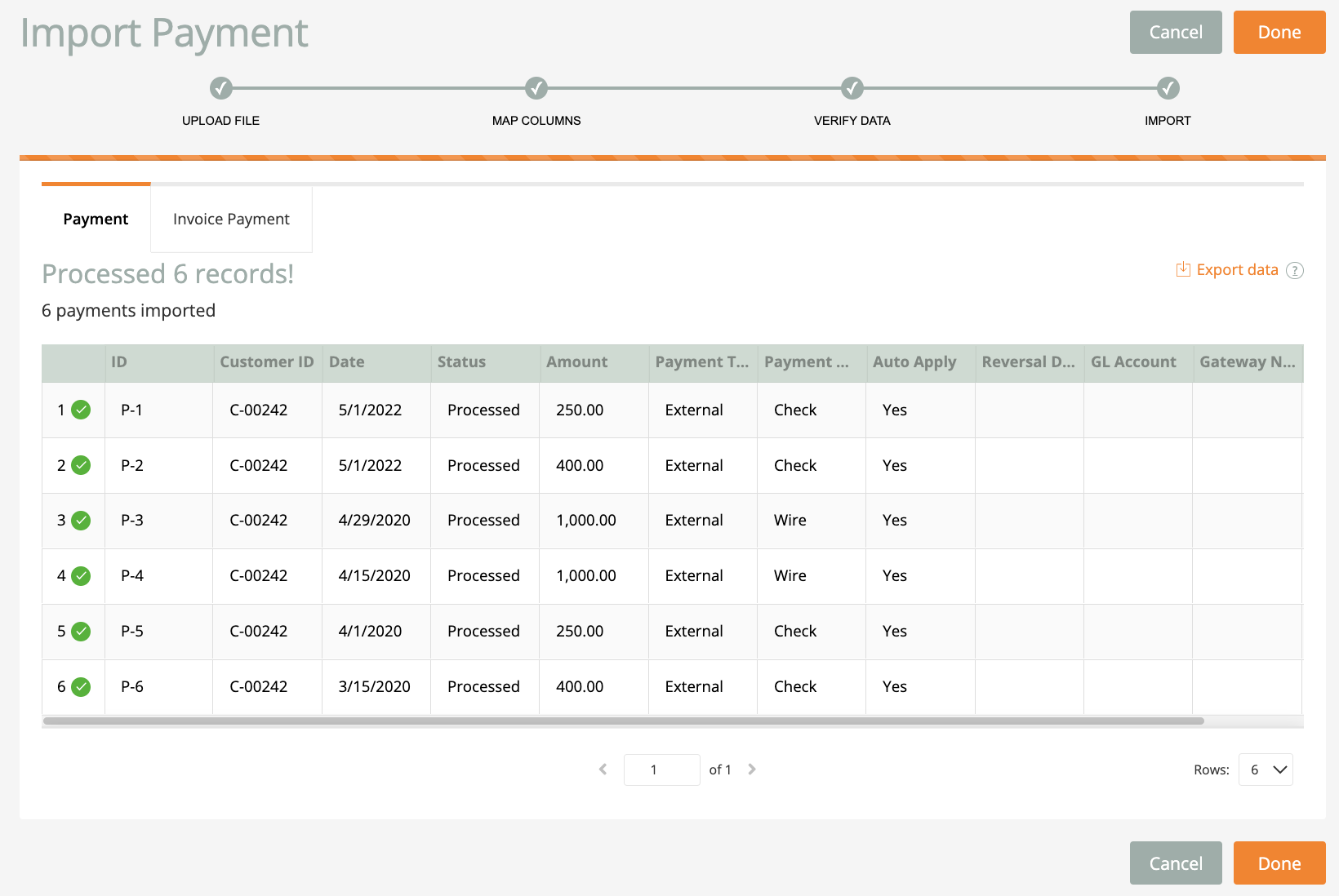1339x896 pixels.
Task: Click the 4/1/2020 date cell
Action: point(376,632)
